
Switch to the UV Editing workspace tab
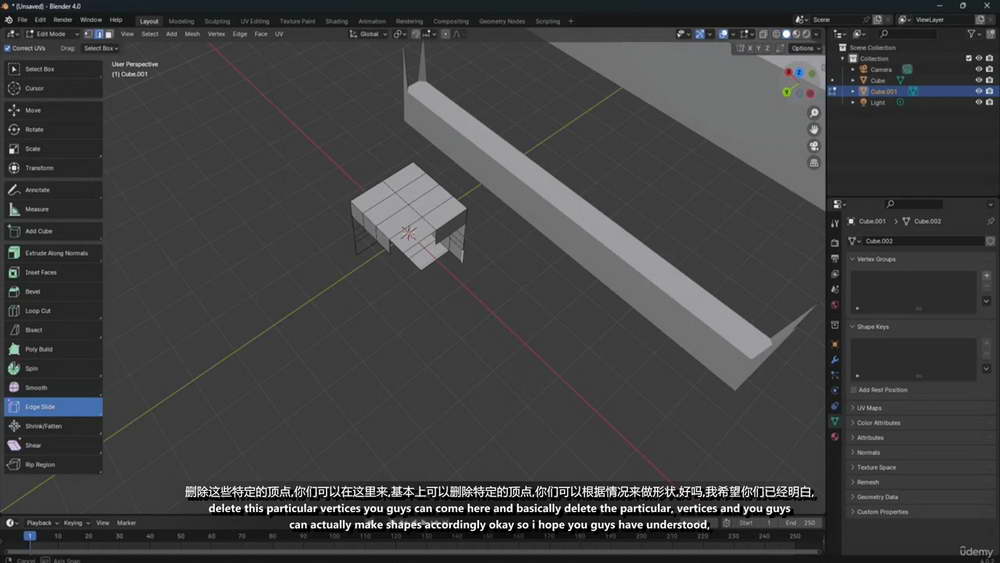254,21
